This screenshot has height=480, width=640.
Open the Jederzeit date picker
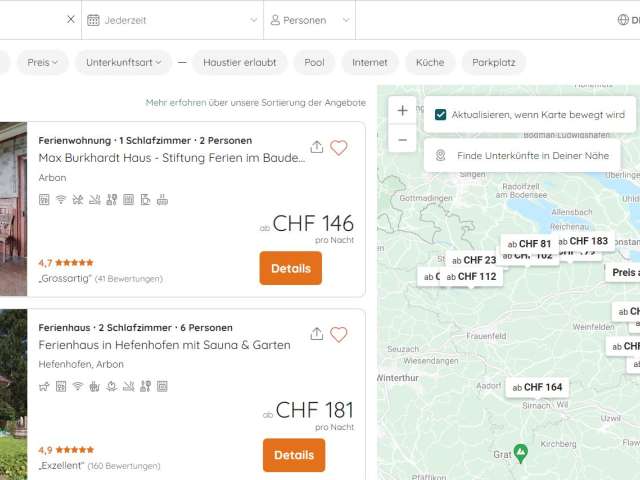(x=172, y=20)
